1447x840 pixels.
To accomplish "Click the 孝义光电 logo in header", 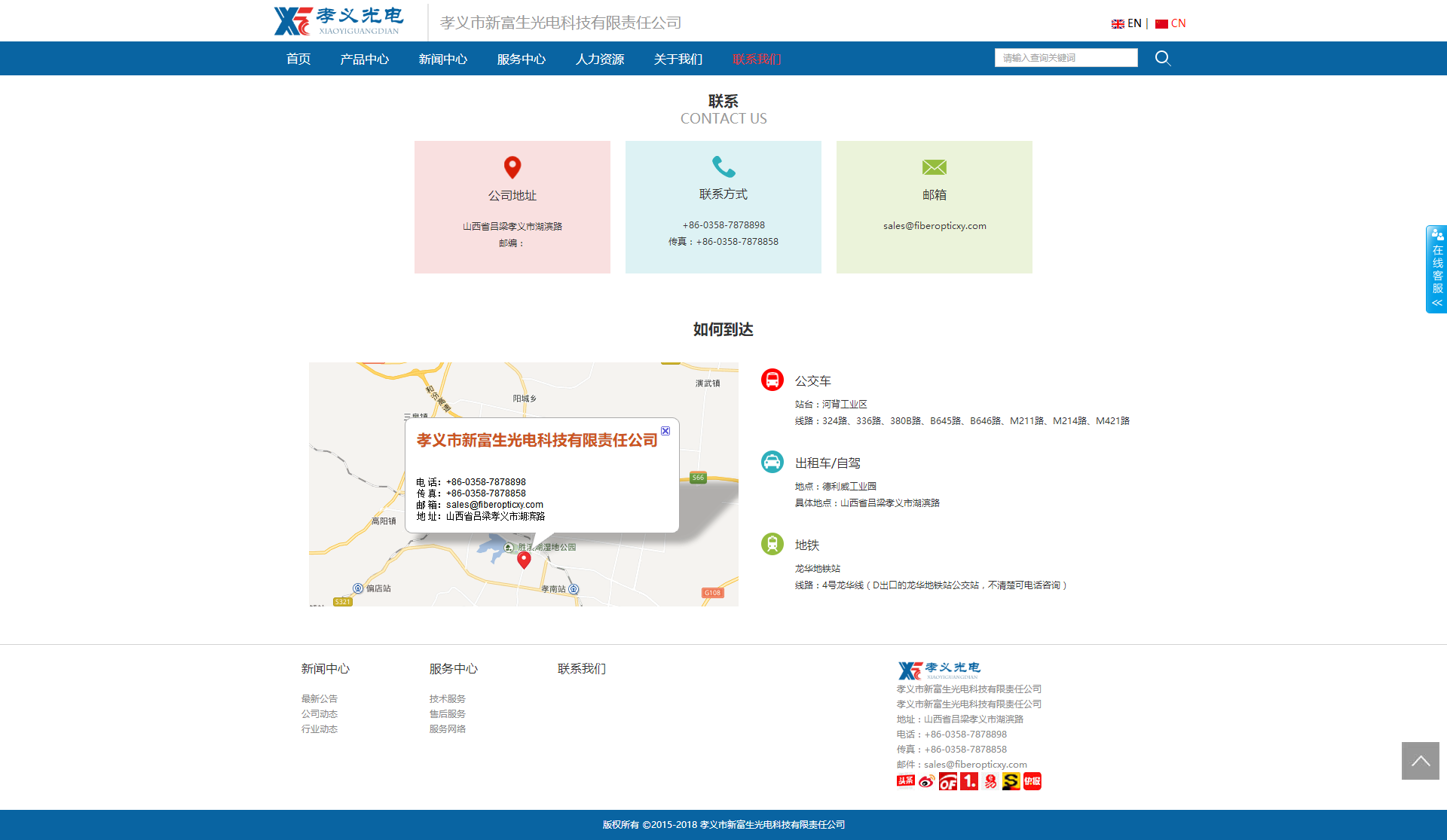I will point(338,21).
